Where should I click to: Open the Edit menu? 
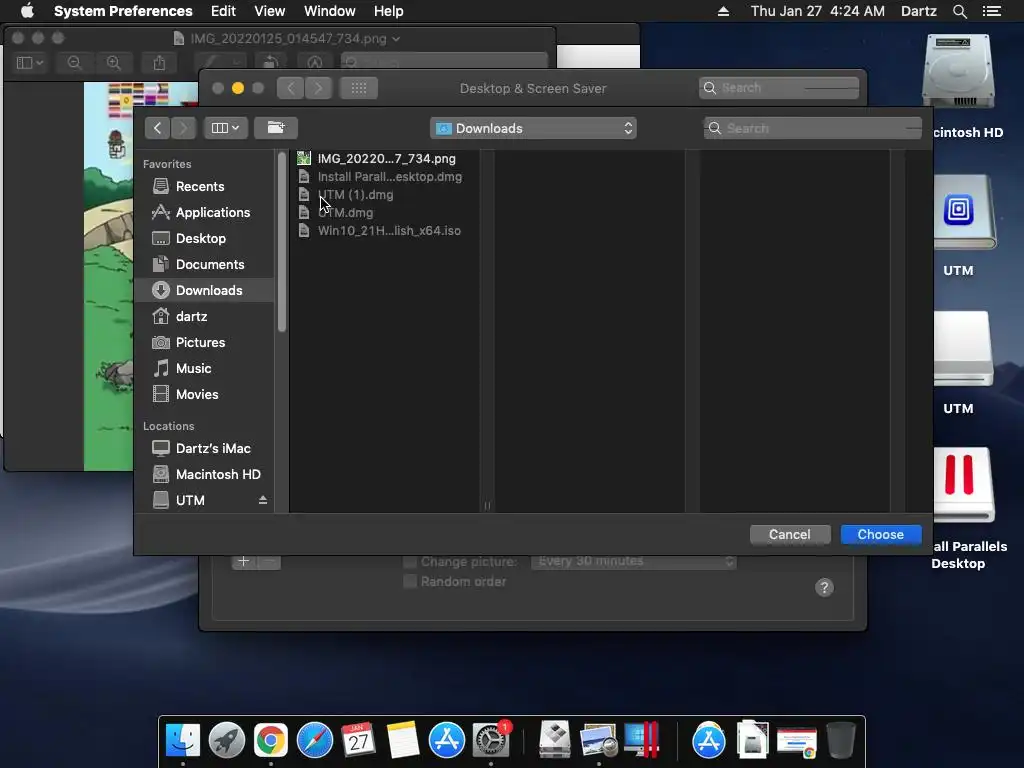(223, 11)
